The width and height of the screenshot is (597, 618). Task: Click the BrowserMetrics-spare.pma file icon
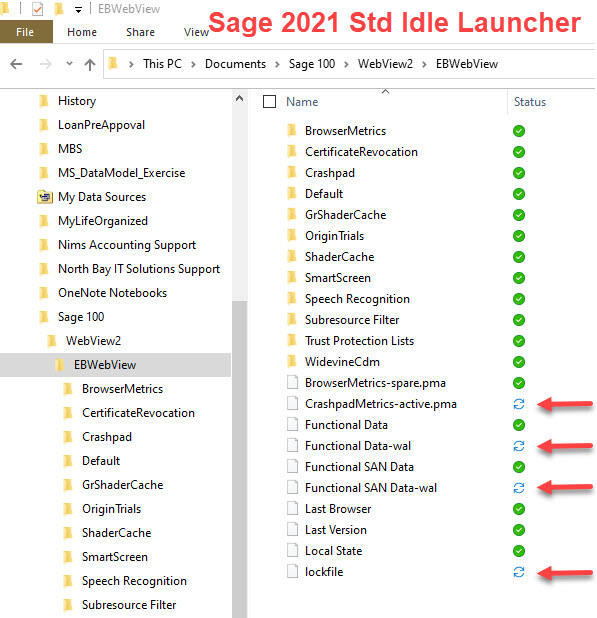click(292, 382)
